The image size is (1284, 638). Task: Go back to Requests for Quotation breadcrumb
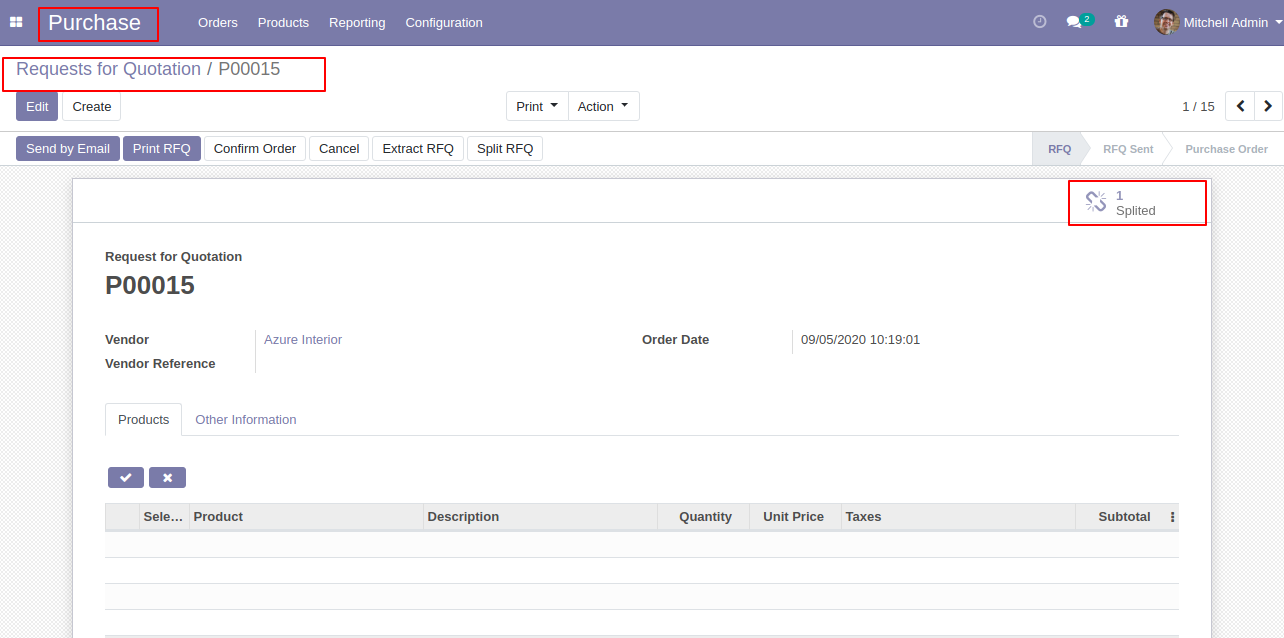pos(109,69)
